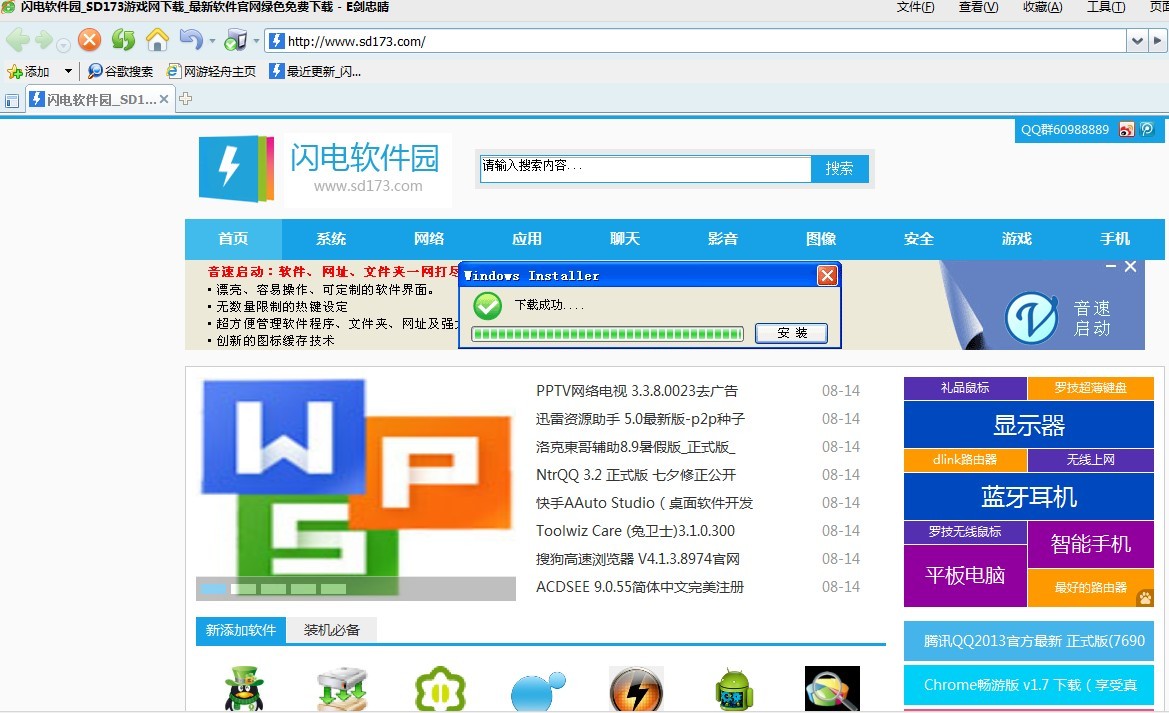Image resolution: width=1169 pixels, height=713 pixels.
Task: Go to the 游戏 navigation category
Action: coord(1017,239)
